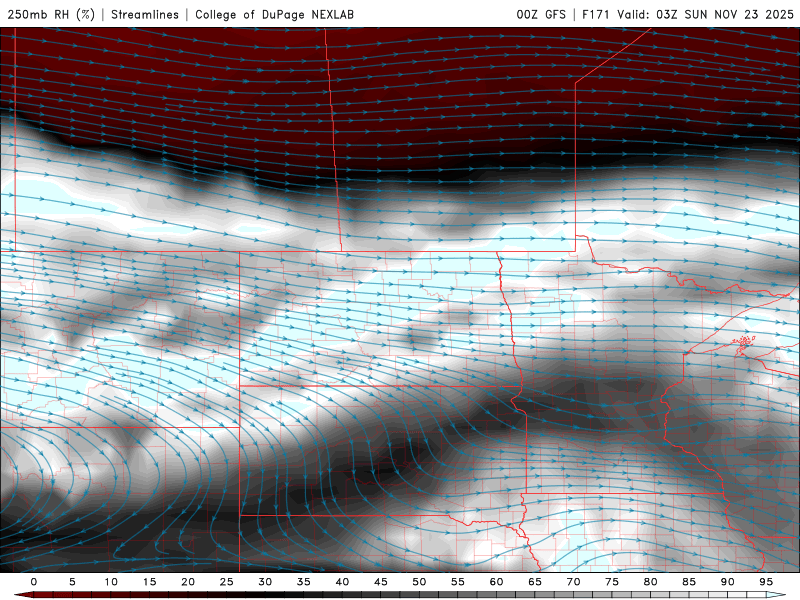
Task: Click the "55" colorbar scale label
Action: [458, 582]
